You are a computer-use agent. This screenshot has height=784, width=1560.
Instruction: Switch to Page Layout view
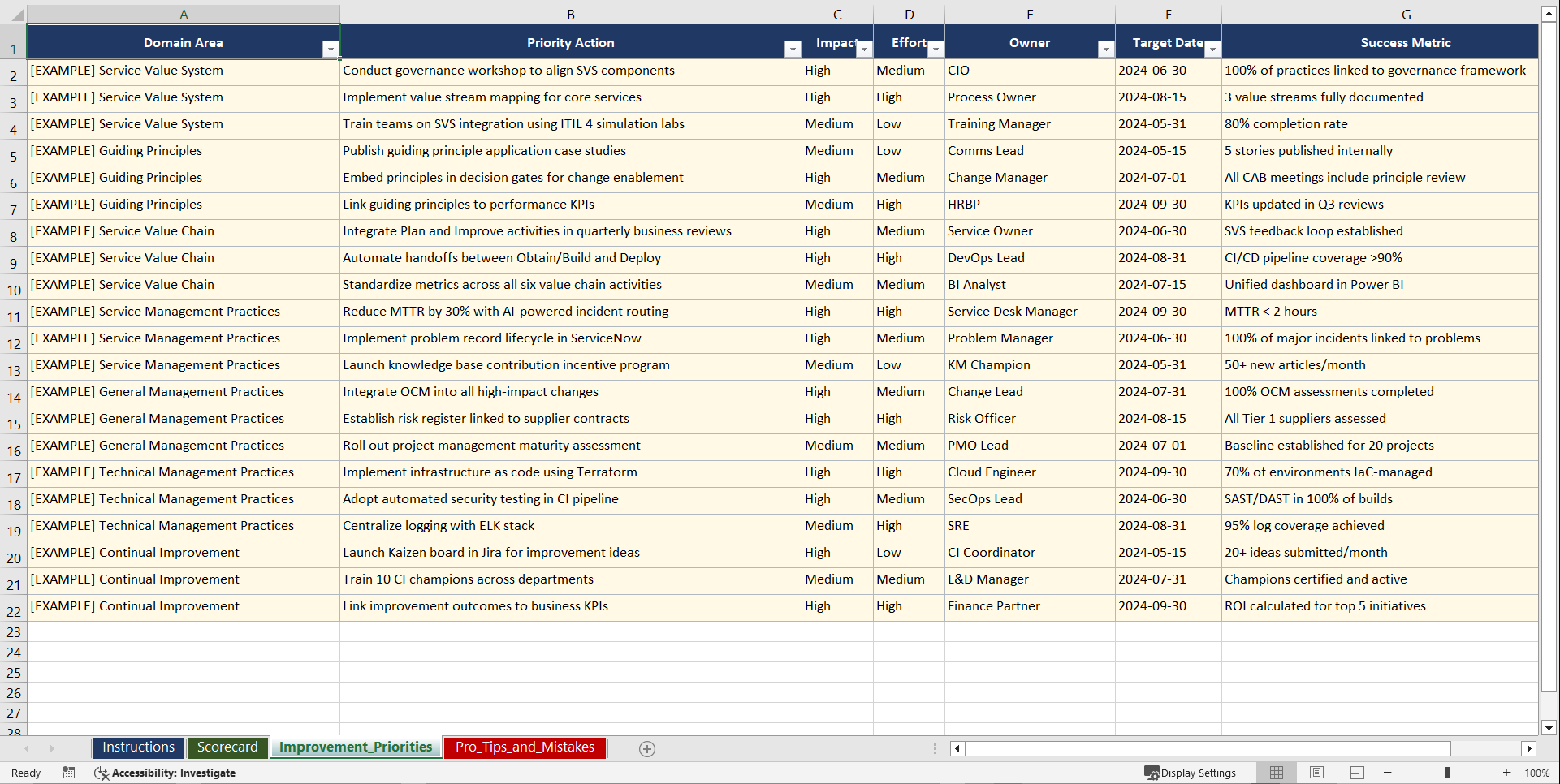1316,773
